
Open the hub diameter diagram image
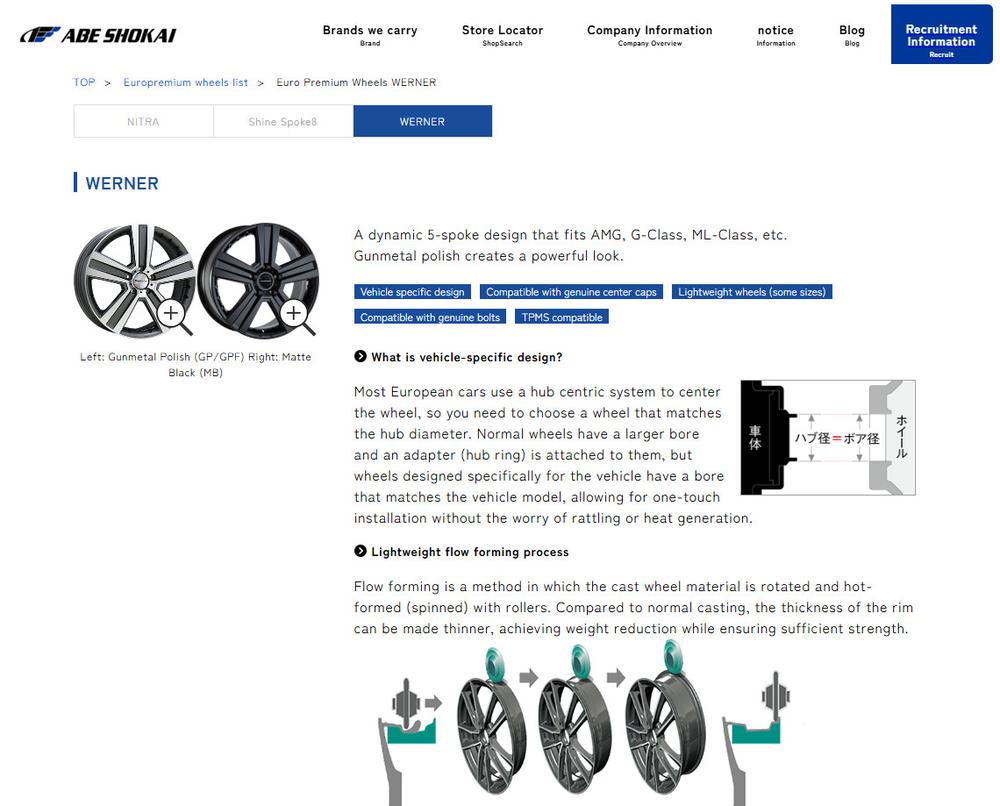tap(828, 437)
